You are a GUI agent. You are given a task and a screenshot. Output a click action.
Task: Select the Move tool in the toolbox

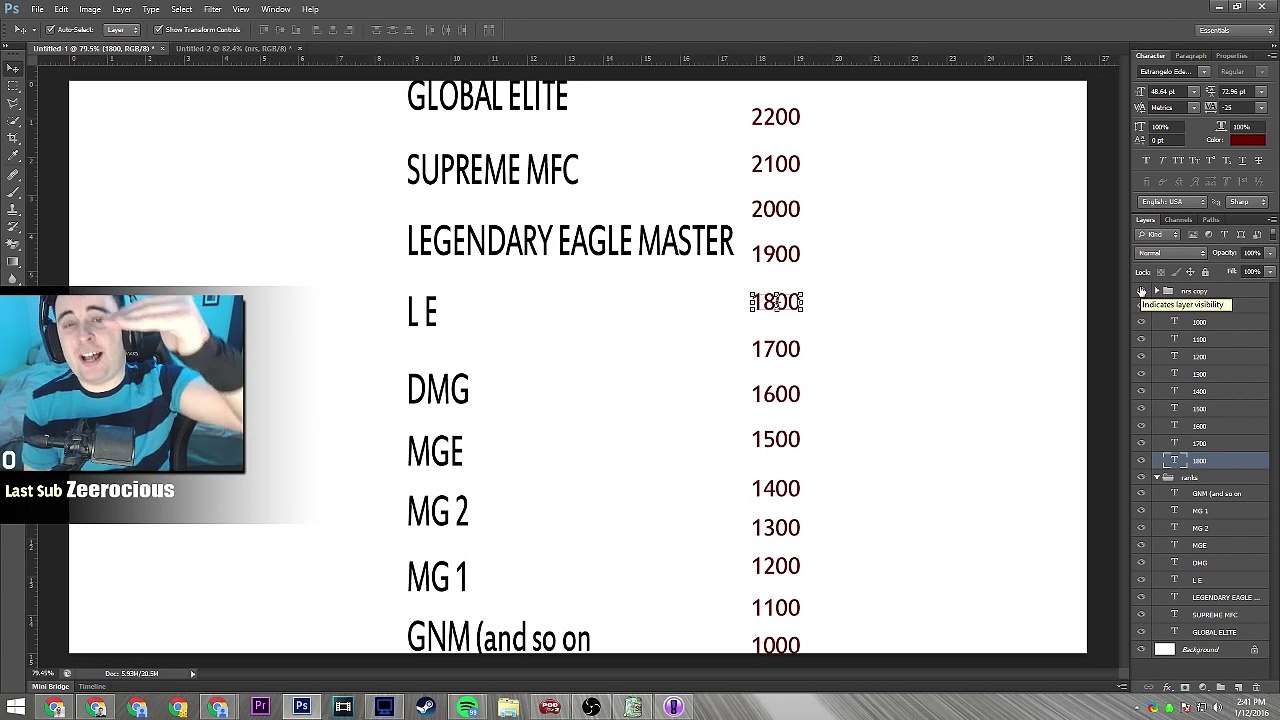coord(14,68)
